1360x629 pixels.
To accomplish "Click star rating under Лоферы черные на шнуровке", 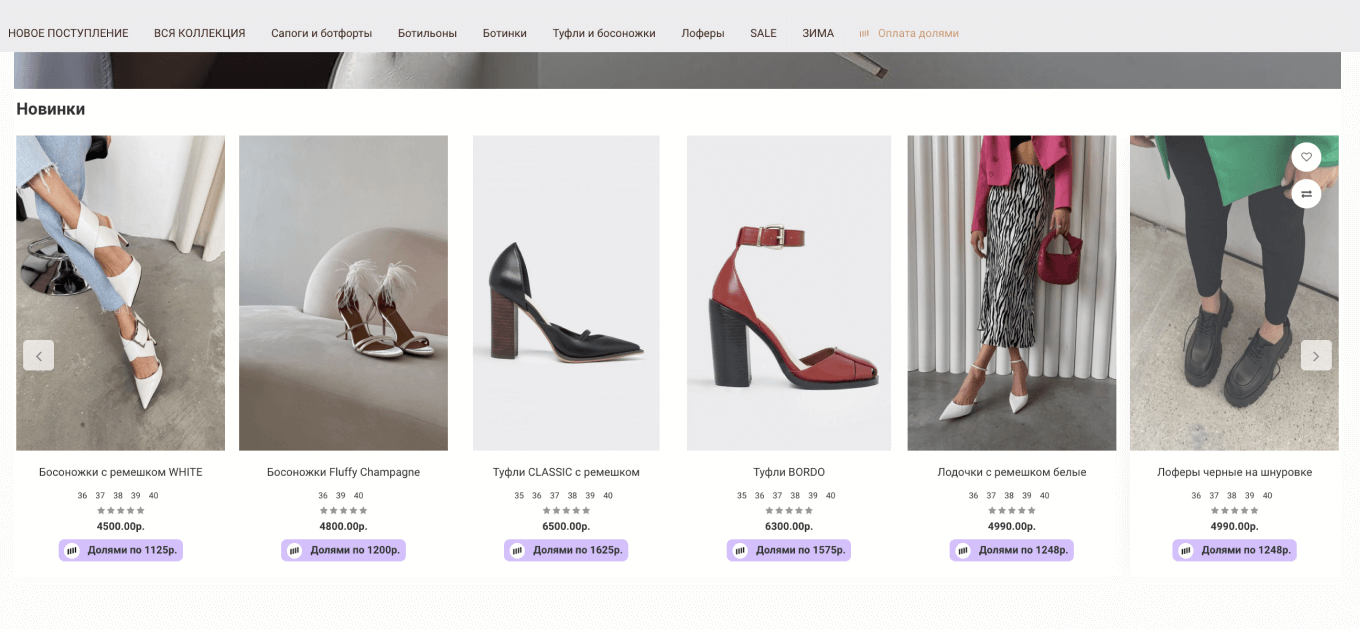I will (x=1234, y=510).
